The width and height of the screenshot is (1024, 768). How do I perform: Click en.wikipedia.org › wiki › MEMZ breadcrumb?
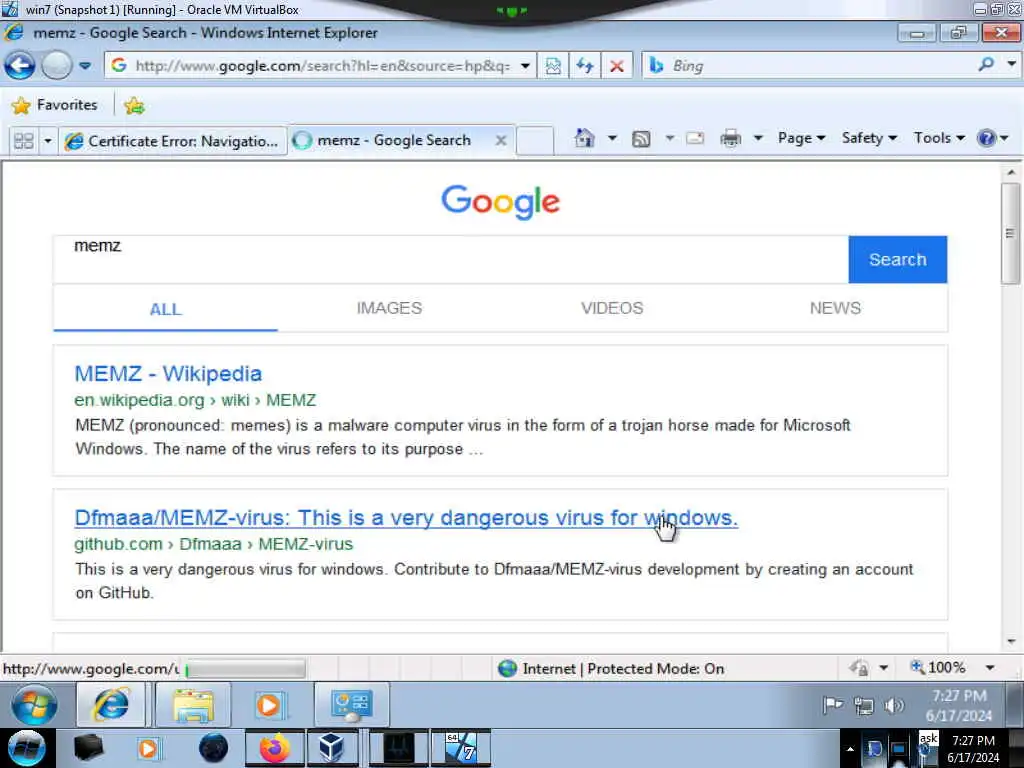click(x=195, y=400)
